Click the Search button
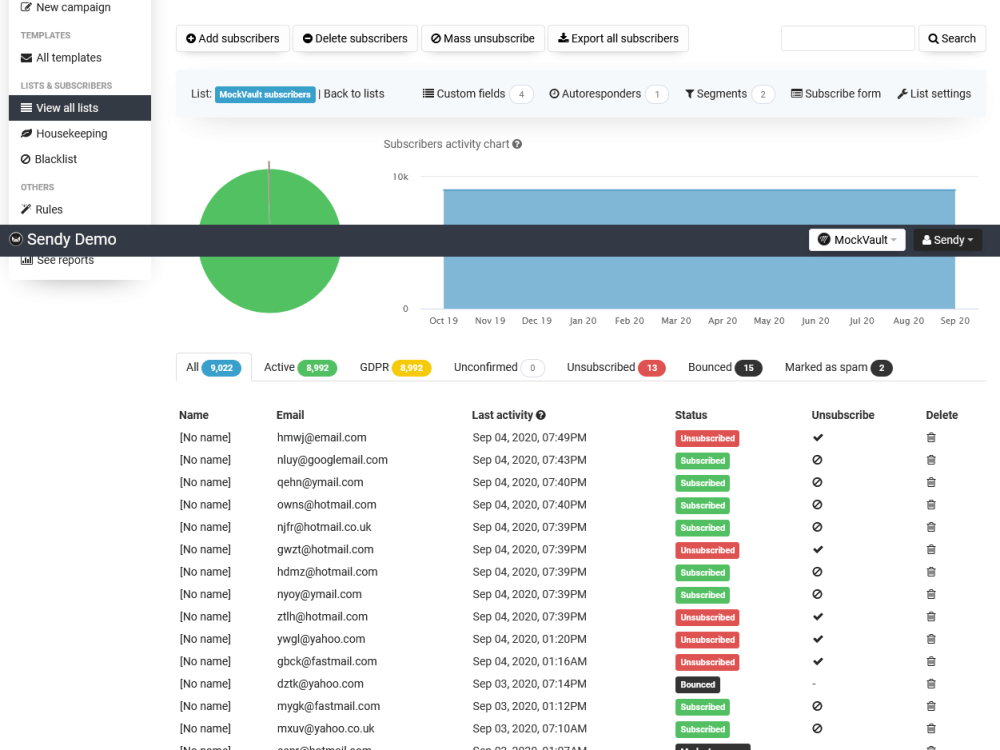 click(952, 38)
